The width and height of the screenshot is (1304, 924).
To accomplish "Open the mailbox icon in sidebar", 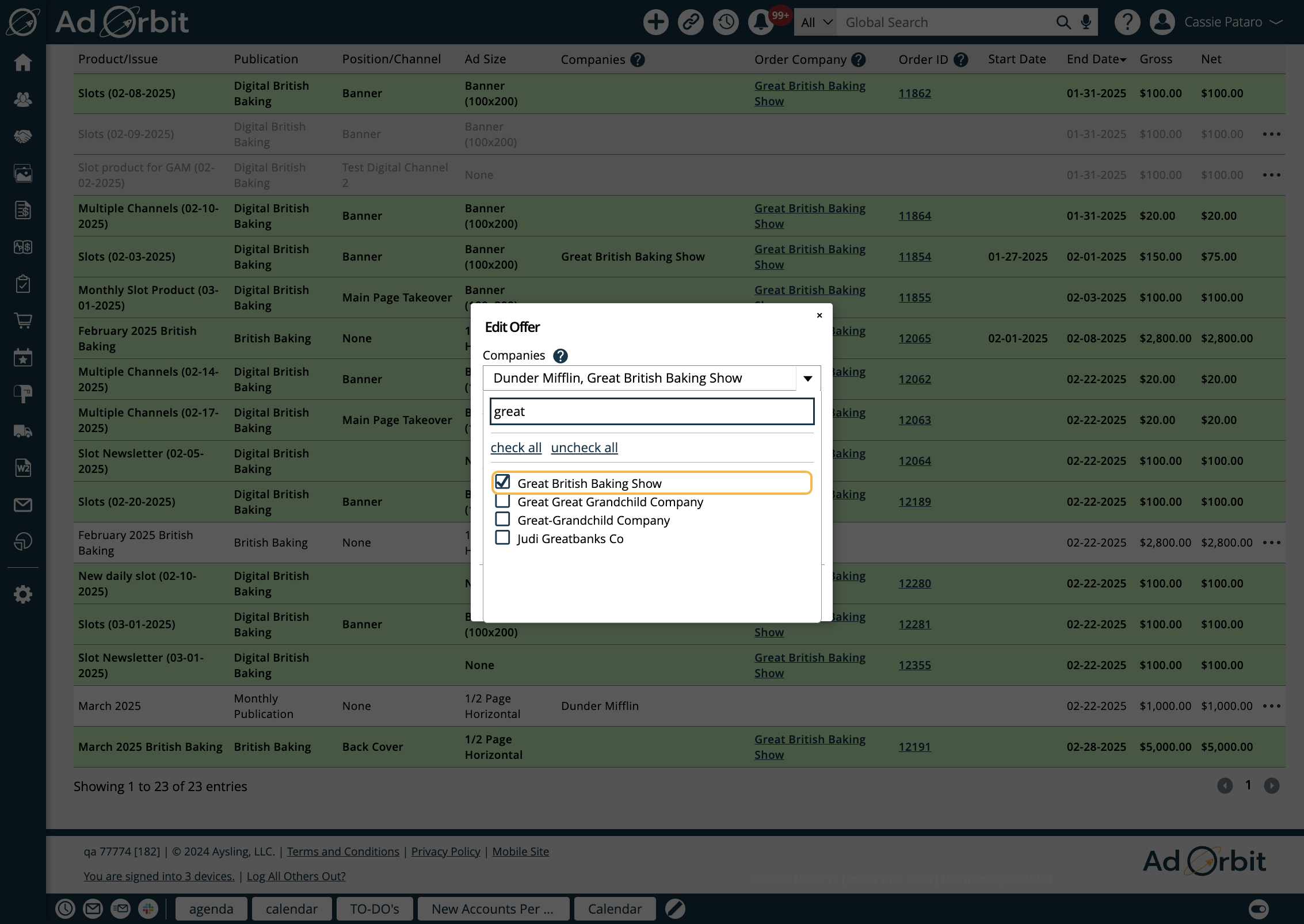I will (22, 394).
